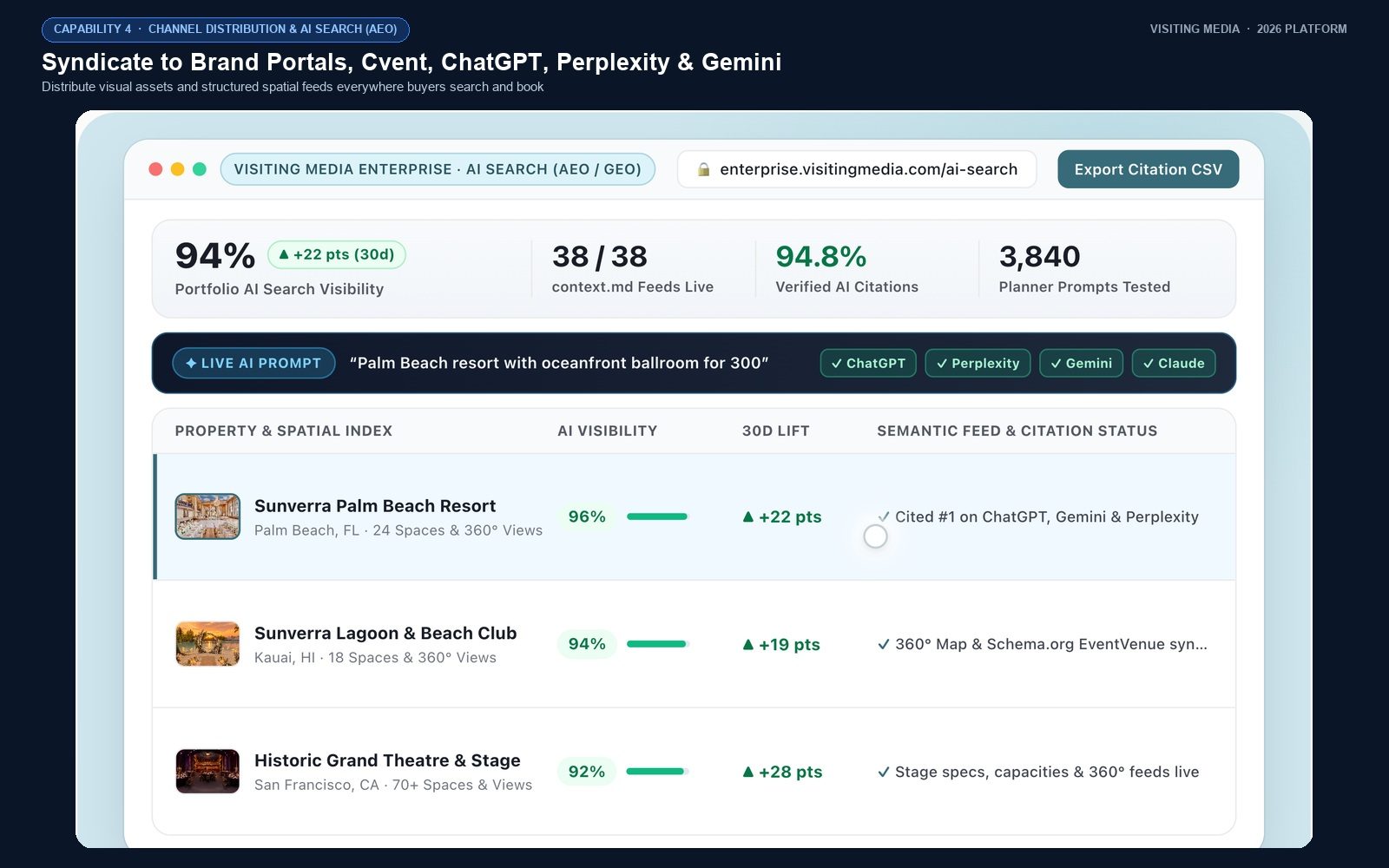This screenshot has width=1389, height=868.
Task: Click the Export Citation CSV button
Action: coord(1148,169)
